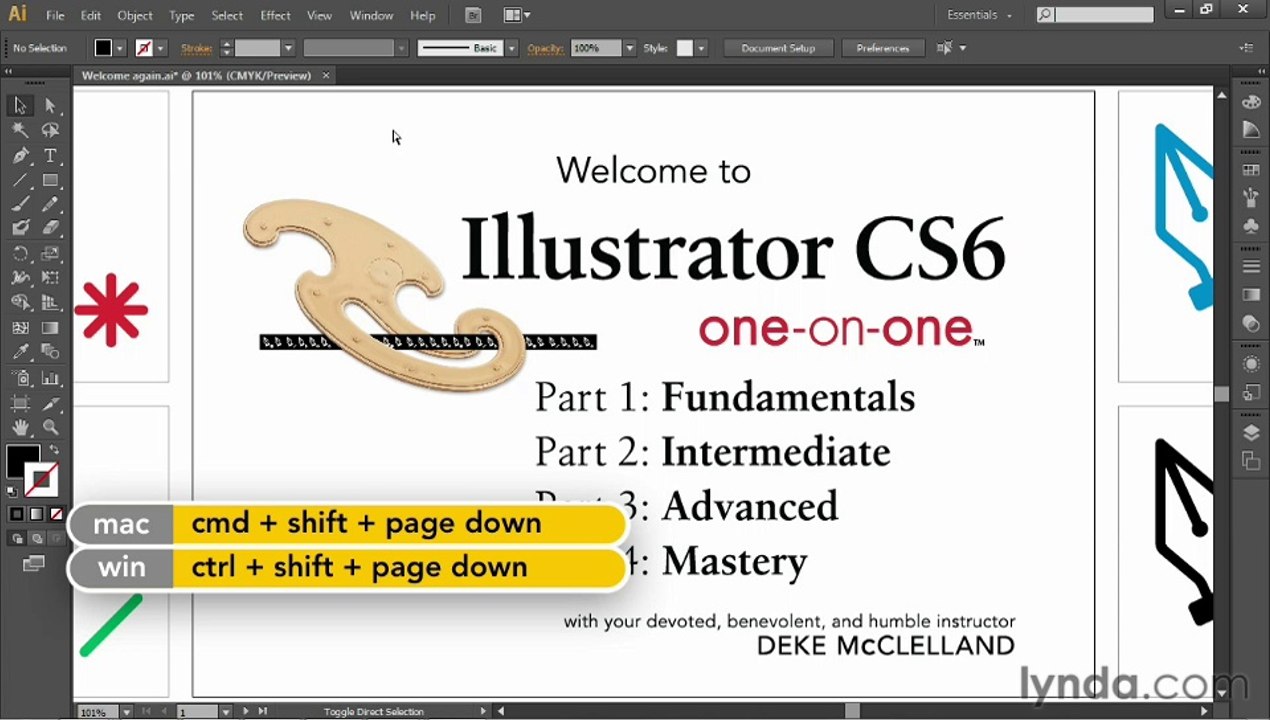Select the Line Segment tool

pyautogui.click(x=20, y=181)
